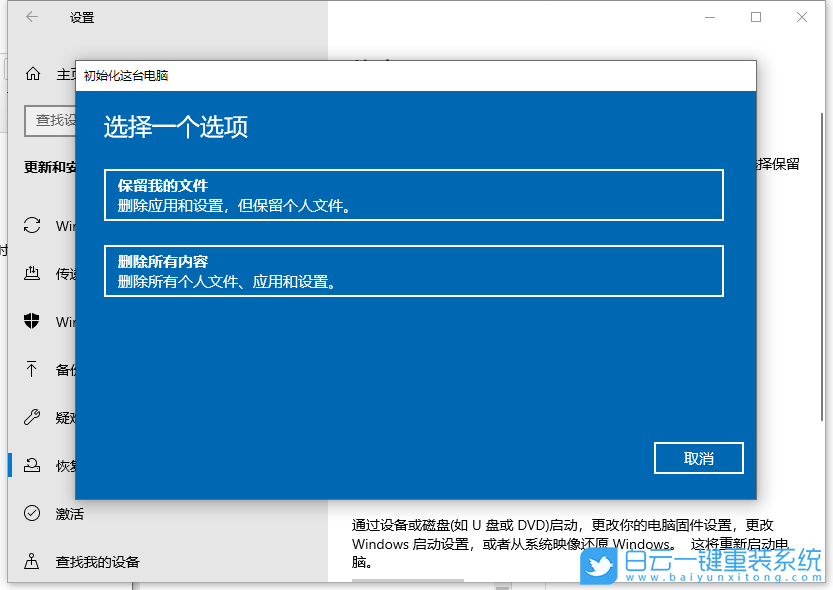Choose 删除所有内容 option
The height and width of the screenshot is (590, 833).
413,271
